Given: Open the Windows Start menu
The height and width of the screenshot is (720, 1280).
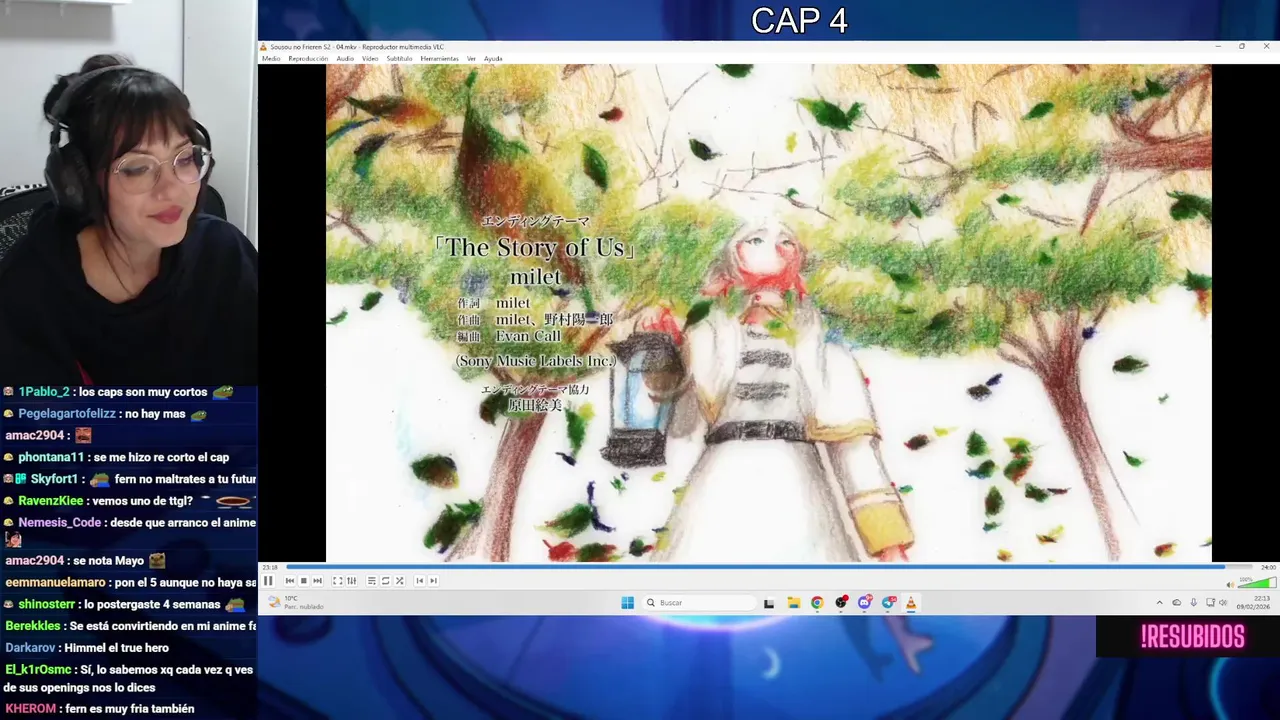Looking at the screenshot, I should coord(627,603).
